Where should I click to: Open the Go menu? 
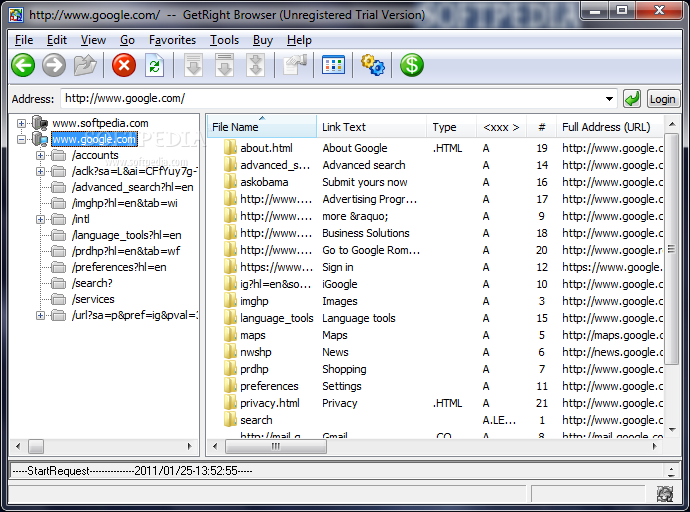[127, 40]
